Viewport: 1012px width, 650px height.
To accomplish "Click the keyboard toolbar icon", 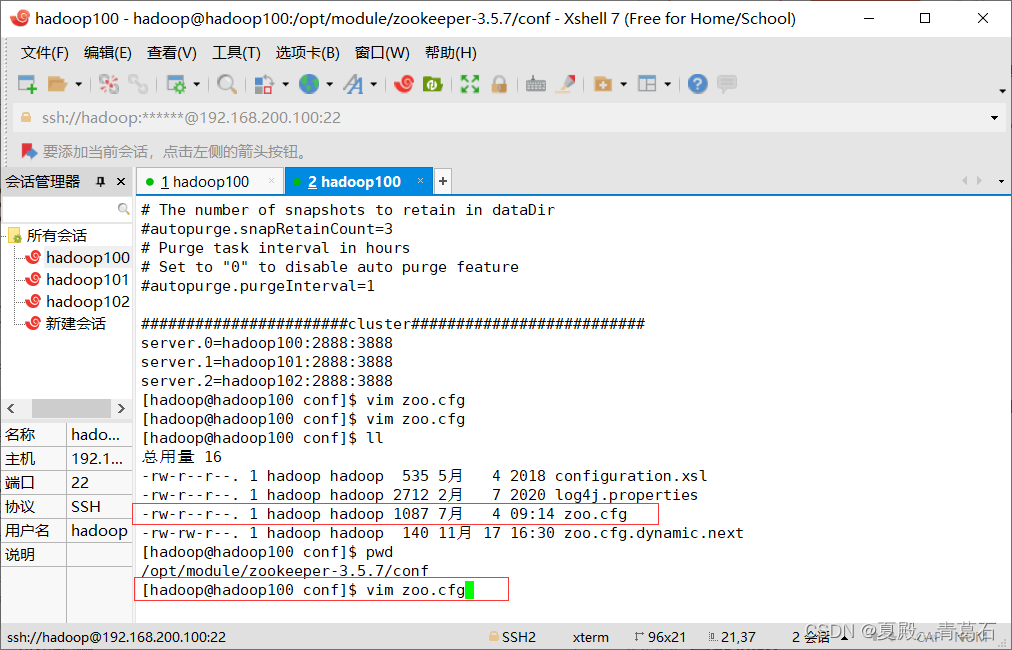I will [536, 84].
